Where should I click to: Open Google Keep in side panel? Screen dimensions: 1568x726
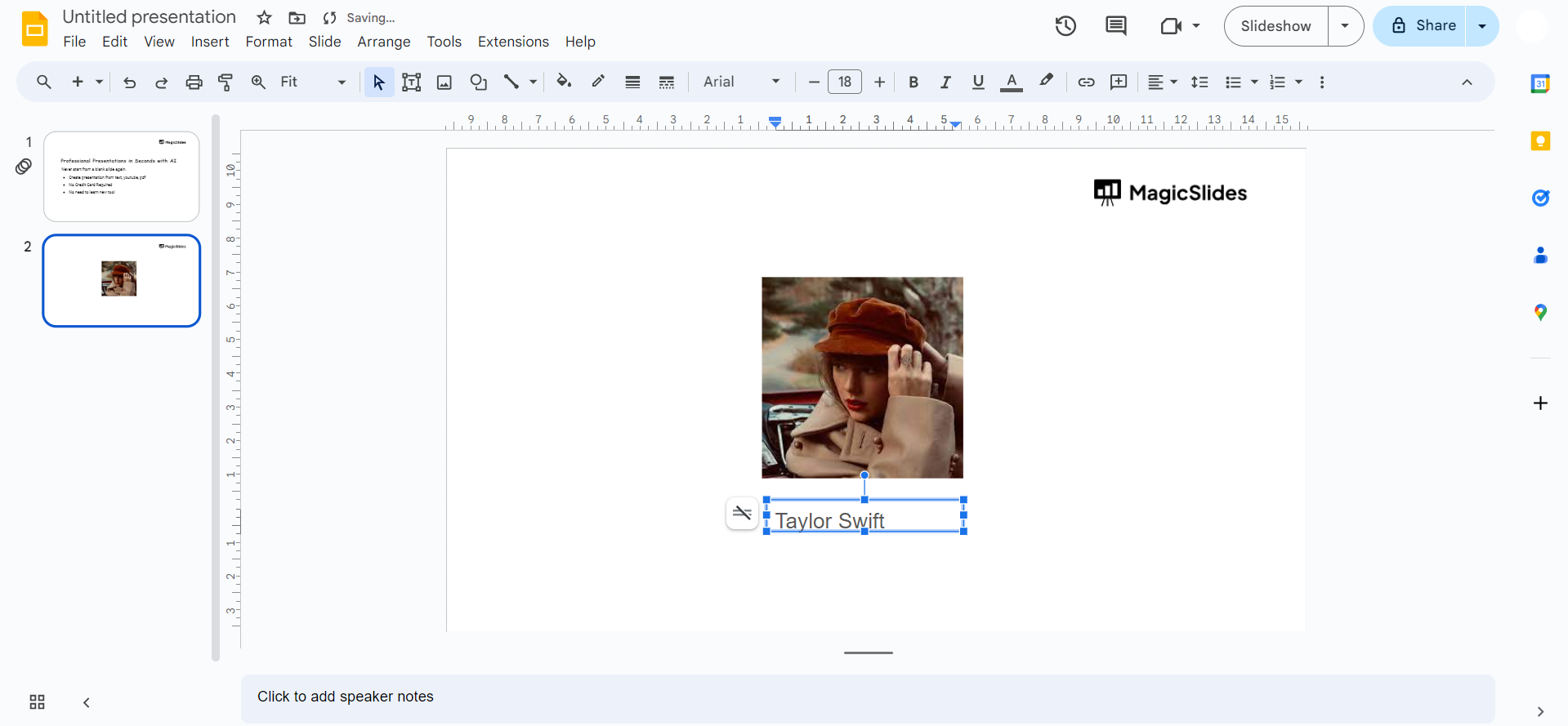tap(1540, 141)
